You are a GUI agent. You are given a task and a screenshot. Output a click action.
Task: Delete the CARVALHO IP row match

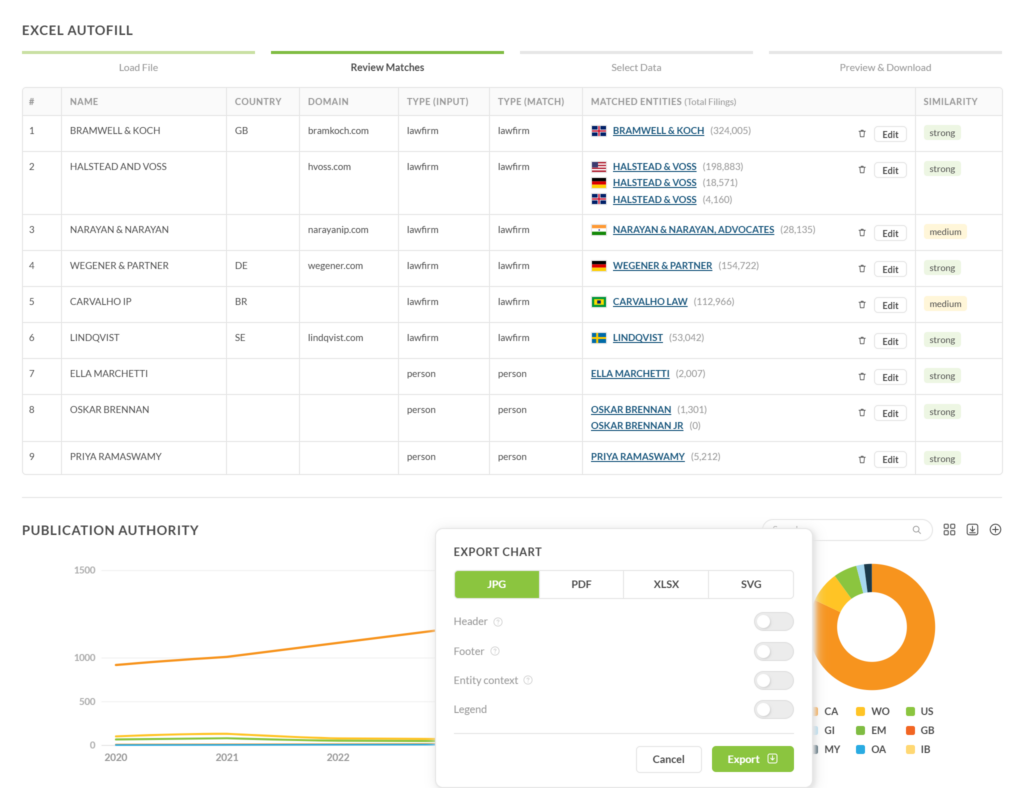point(862,305)
